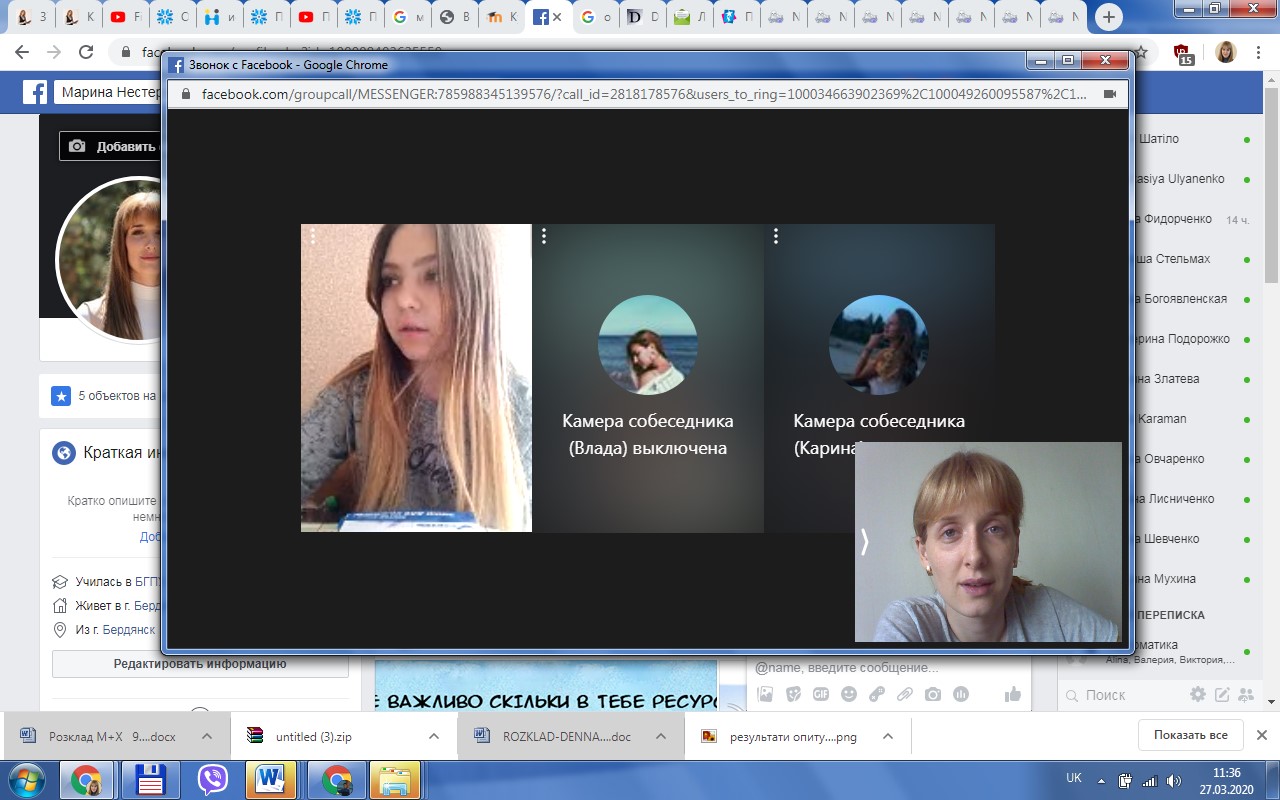Viewport: 1280px width, 800px height.
Task: Open chat with Мухина in contacts list
Action: pos(1160,579)
